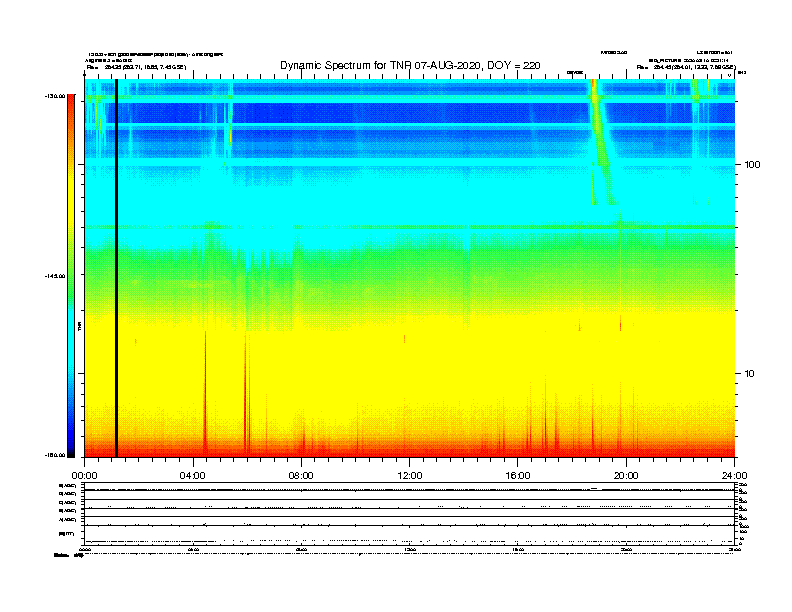This screenshot has width=792, height=612.
Task: Click the 10 frequency axis label
Action: [x=750, y=374]
